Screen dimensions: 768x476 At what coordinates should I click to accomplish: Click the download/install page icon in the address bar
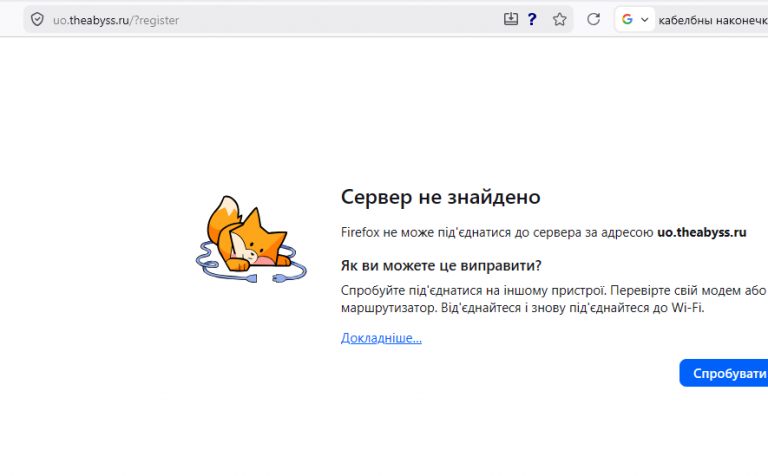[x=510, y=19]
